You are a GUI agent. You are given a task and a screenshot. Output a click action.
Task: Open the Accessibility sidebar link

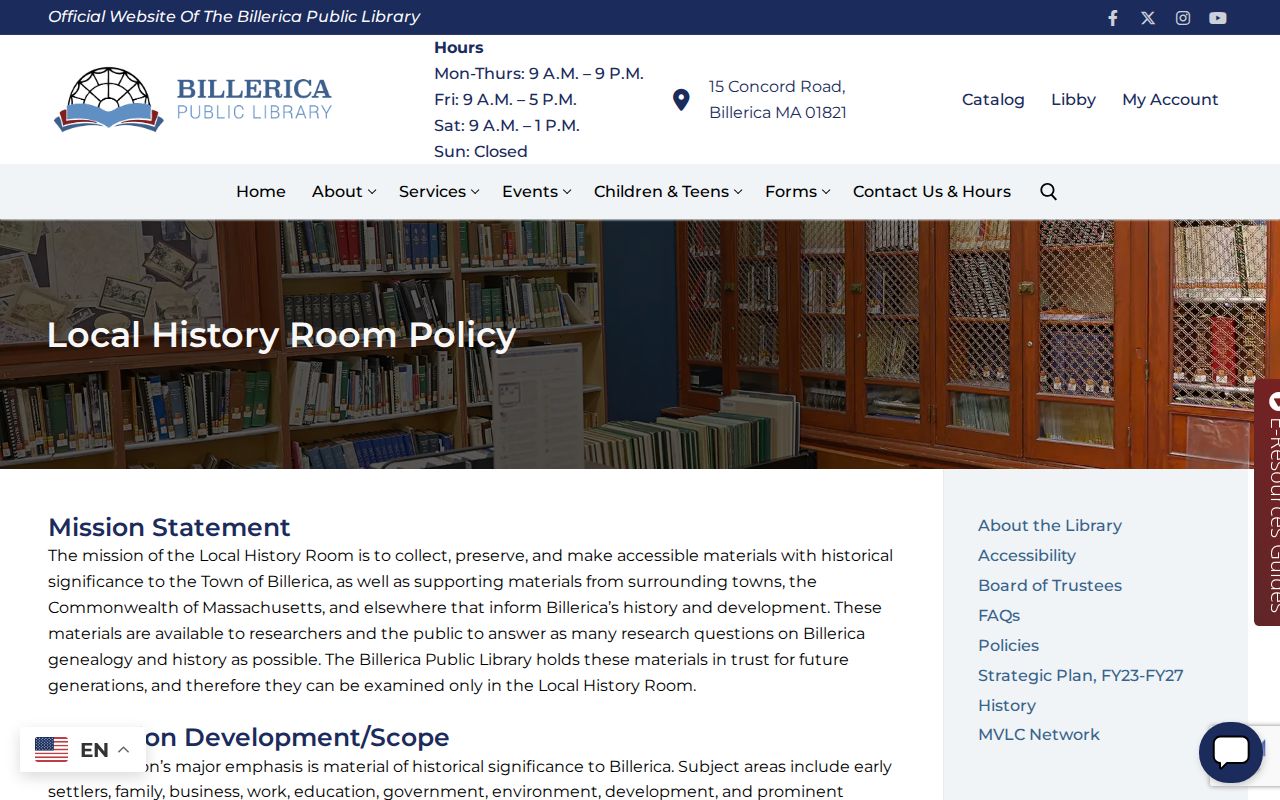1027,555
